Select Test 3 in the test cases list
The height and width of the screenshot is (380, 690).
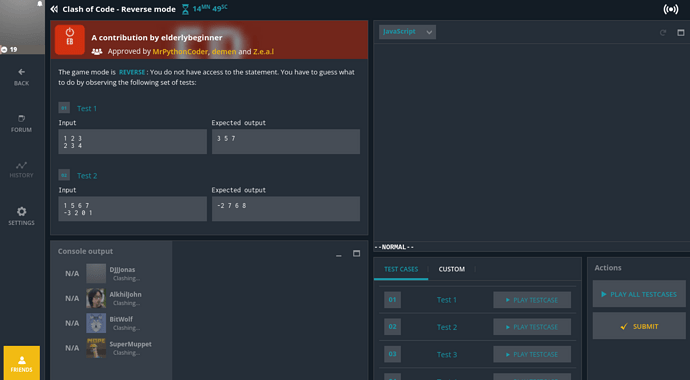tap(447, 354)
